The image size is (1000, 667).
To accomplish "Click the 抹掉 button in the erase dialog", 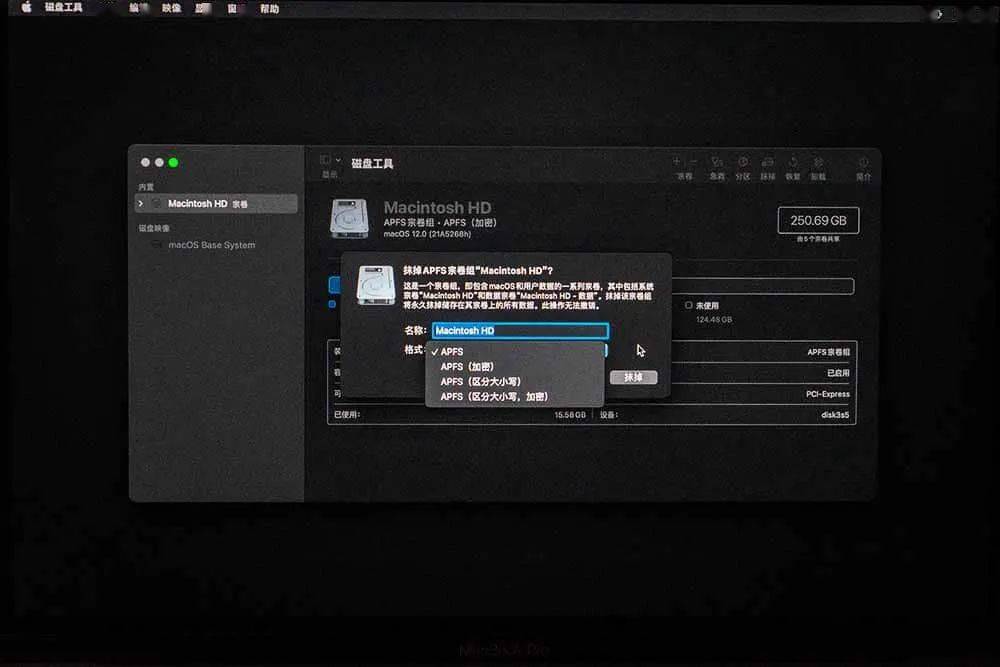I will click(633, 377).
